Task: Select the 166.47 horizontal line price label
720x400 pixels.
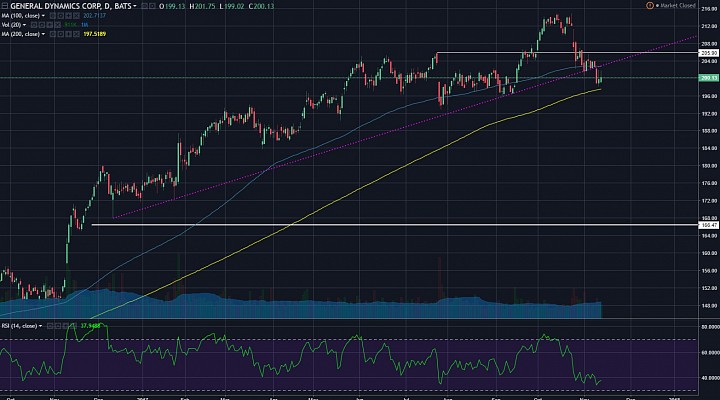Action: coord(708,225)
